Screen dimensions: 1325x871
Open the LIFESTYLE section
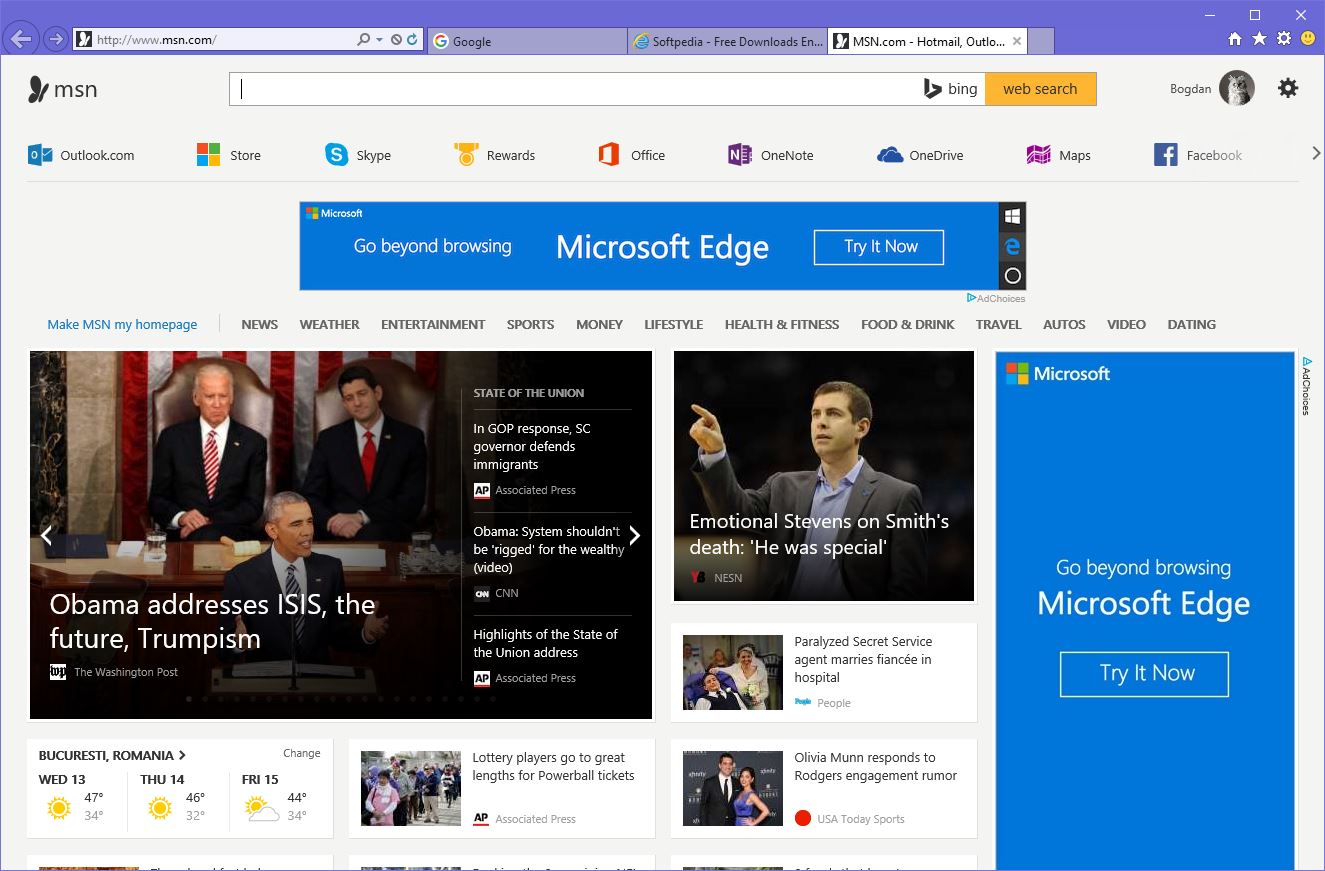673,324
